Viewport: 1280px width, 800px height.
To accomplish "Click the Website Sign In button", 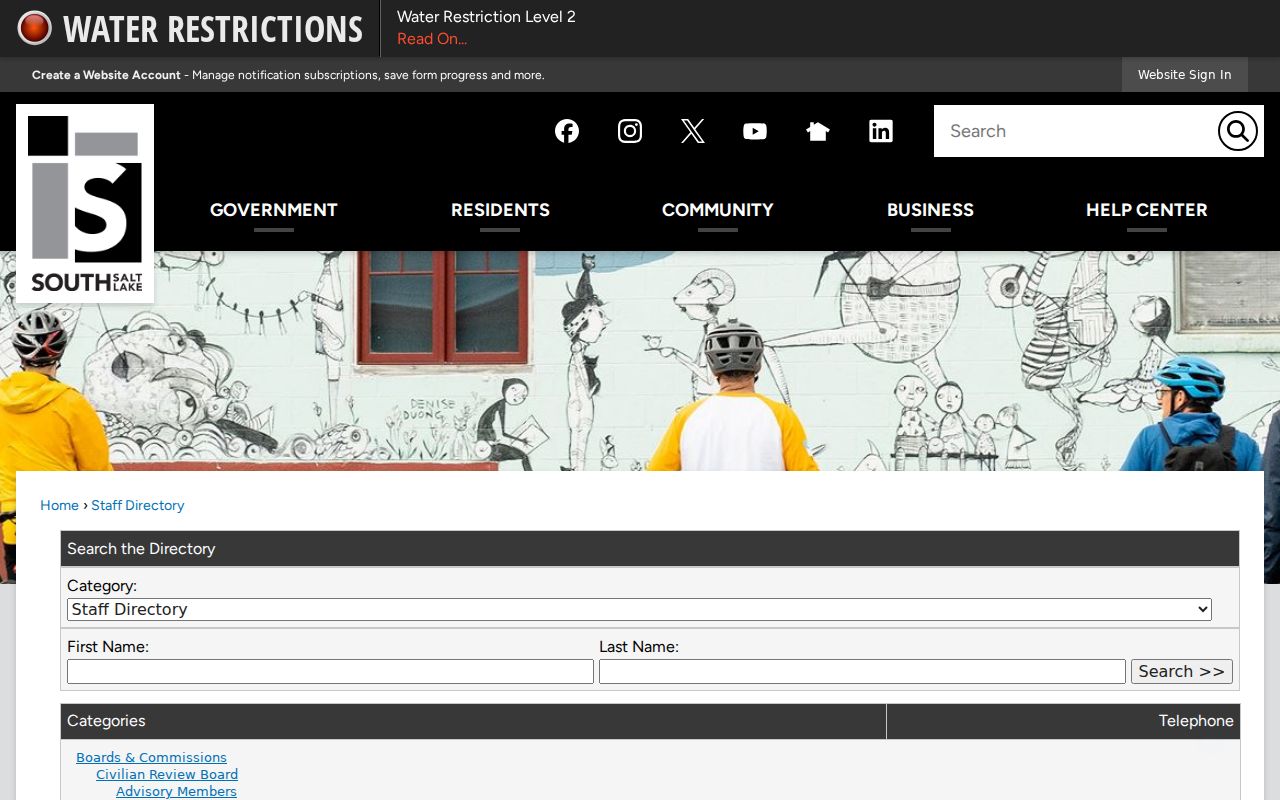I will 1185,75.
